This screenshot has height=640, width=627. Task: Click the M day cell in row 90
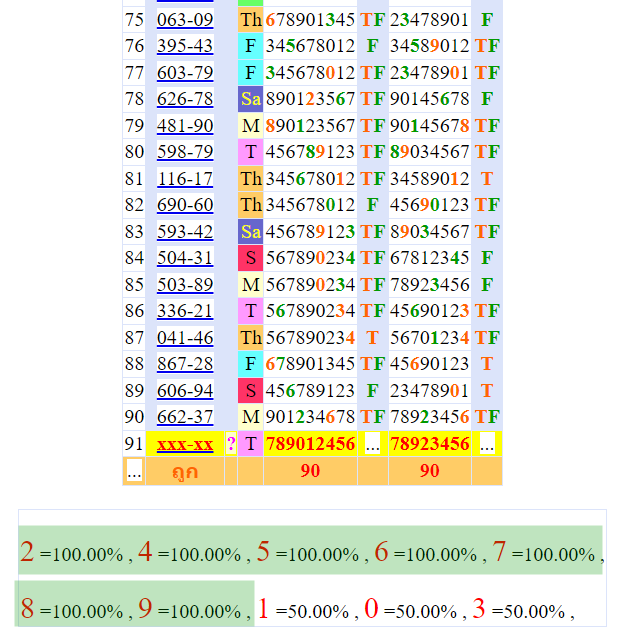coord(251,417)
